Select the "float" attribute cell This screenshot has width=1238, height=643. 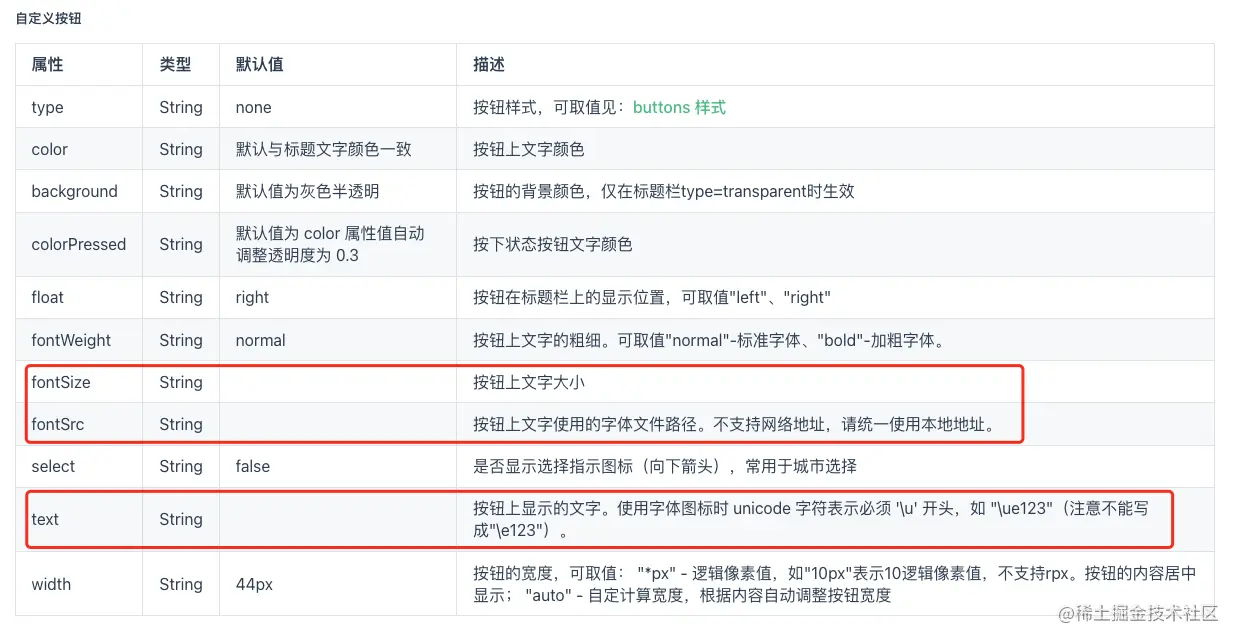pyautogui.click(x=47, y=297)
